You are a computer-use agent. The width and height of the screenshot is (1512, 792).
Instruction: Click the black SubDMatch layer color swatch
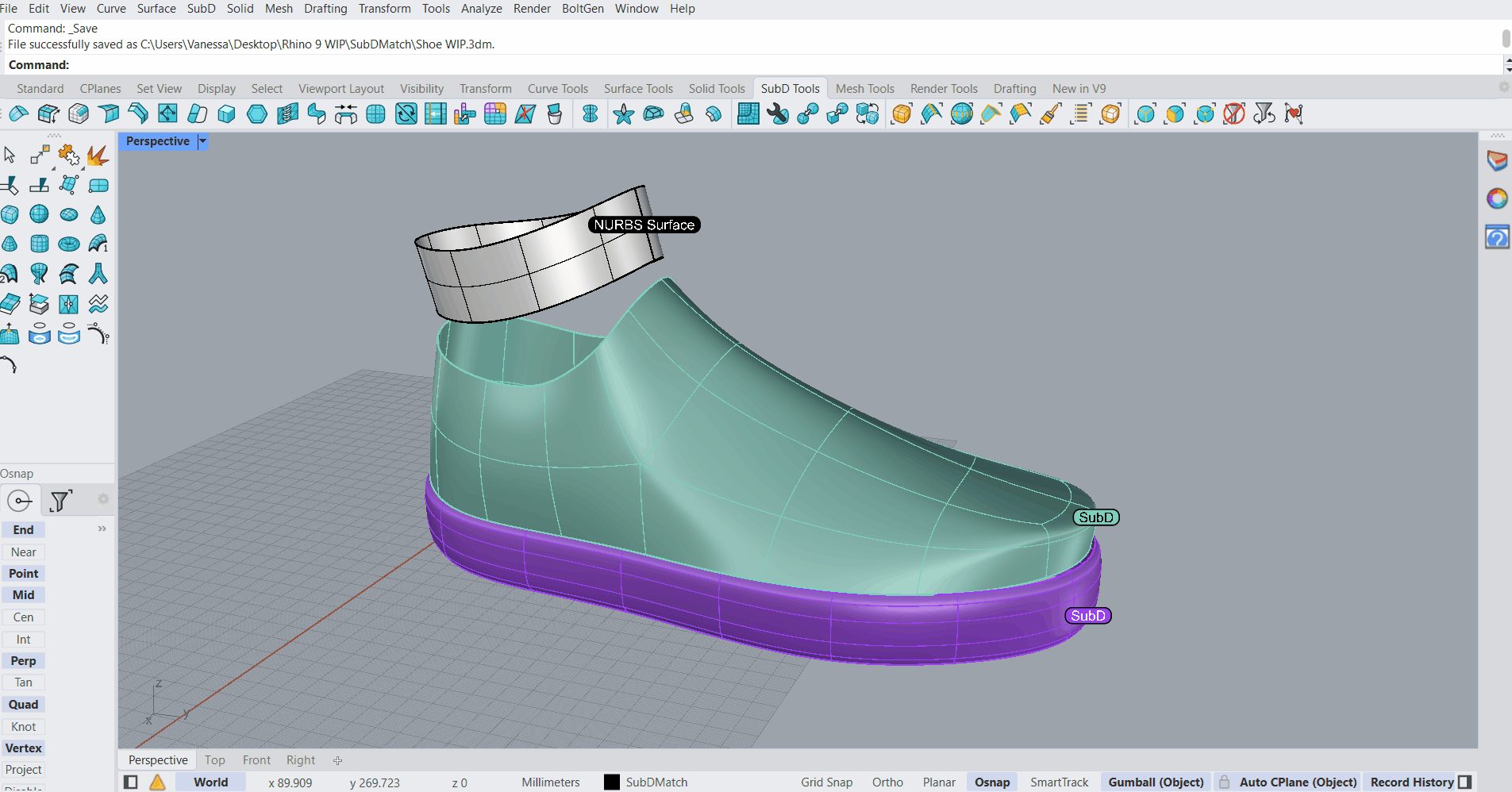coord(611,782)
